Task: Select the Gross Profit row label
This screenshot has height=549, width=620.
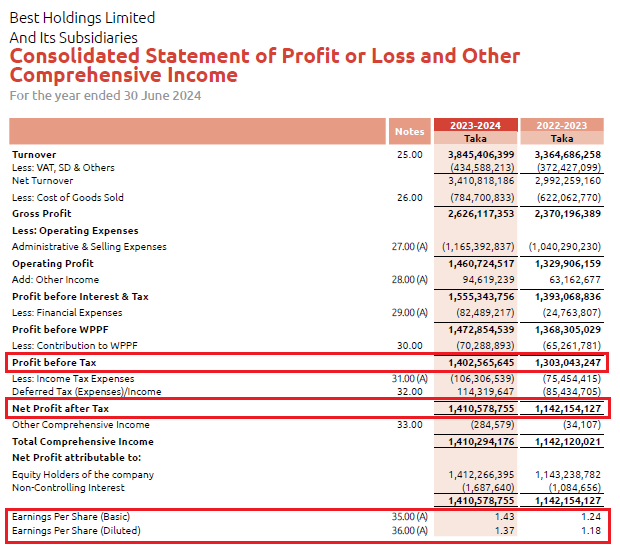Action: (x=42, y=214)
